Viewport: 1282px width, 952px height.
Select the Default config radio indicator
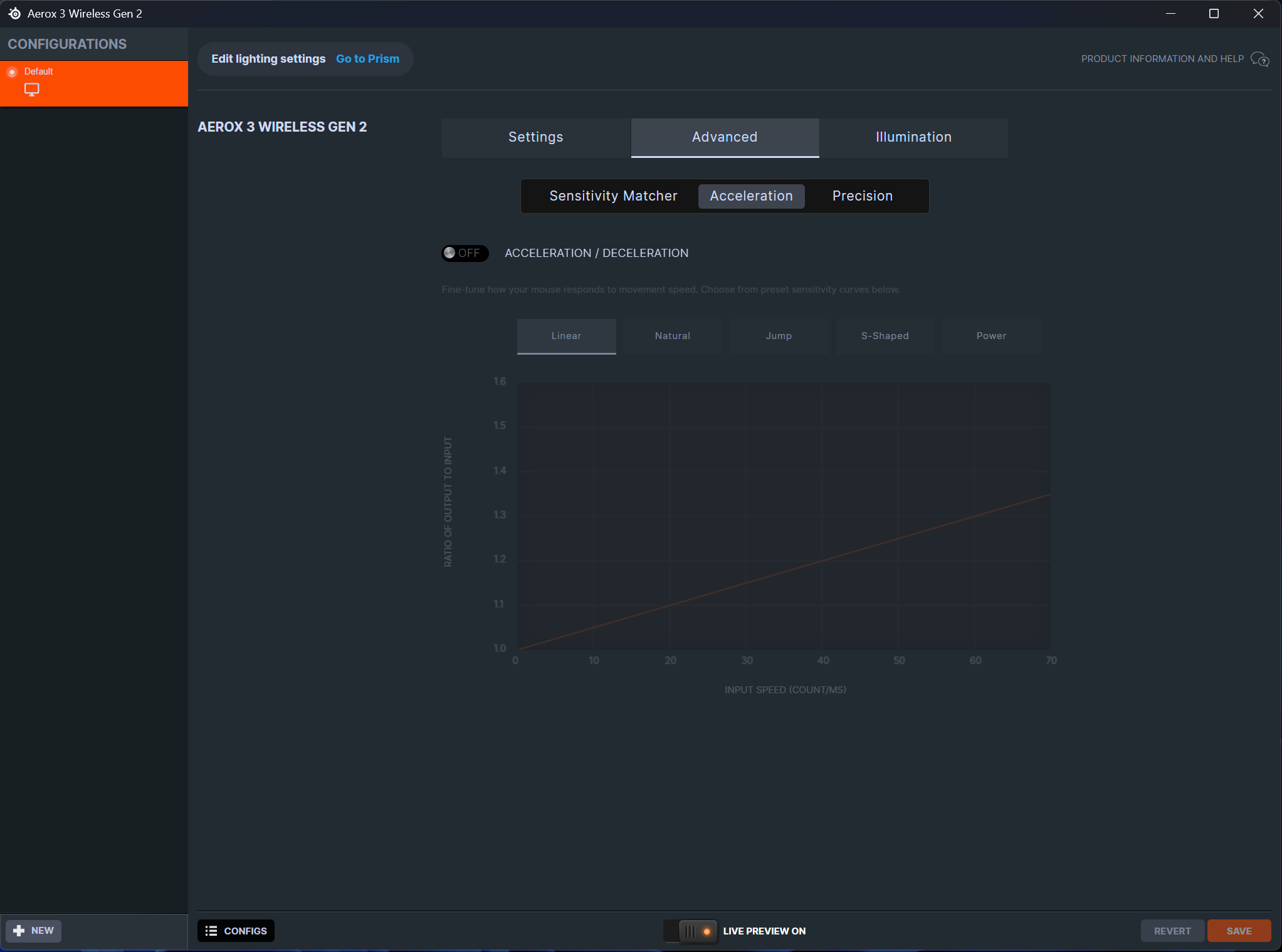(x=12, y=72)
